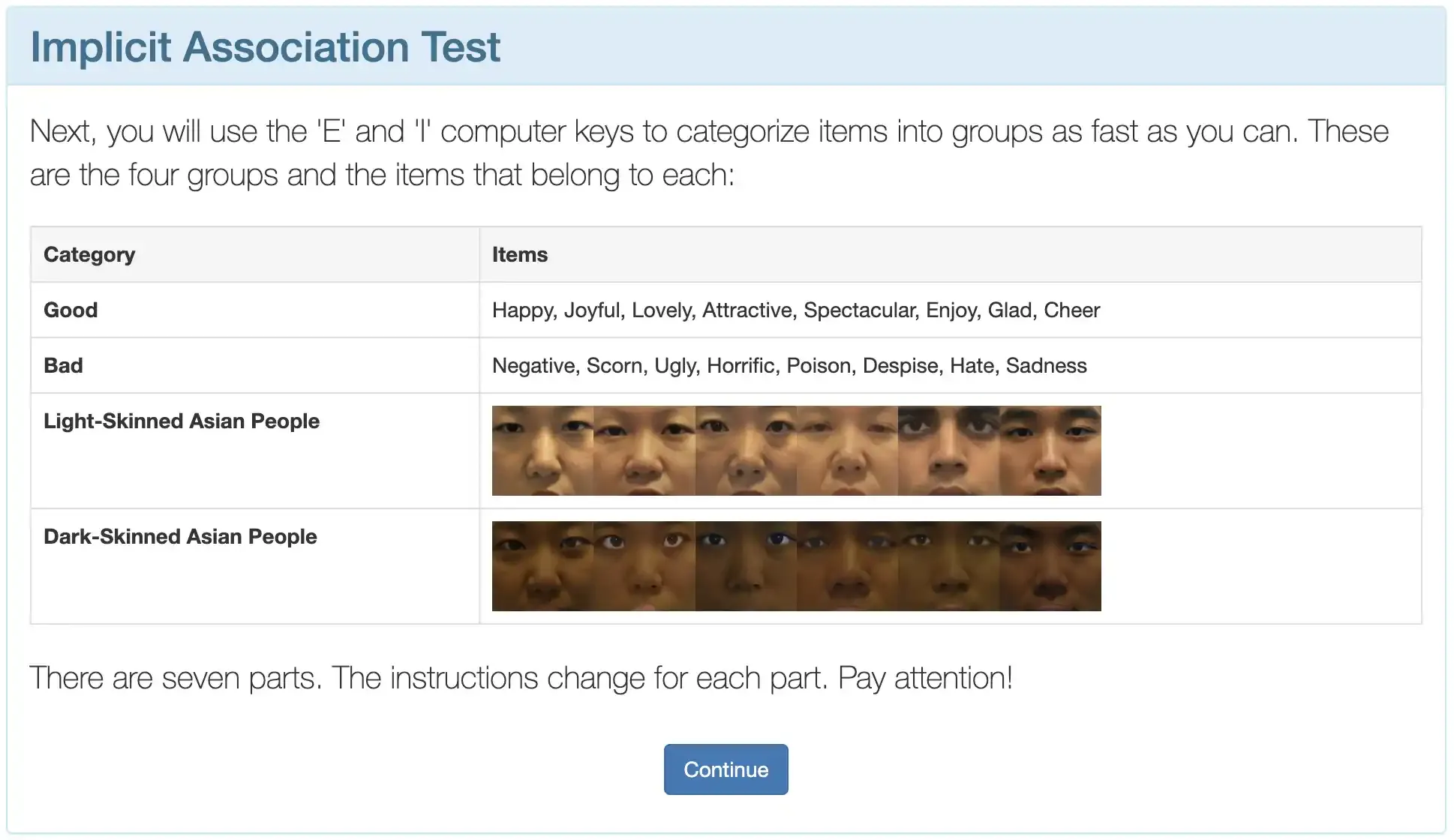Screen dimensions: 1454x840
Task: Click the Category column header
Action: (89, 255)
